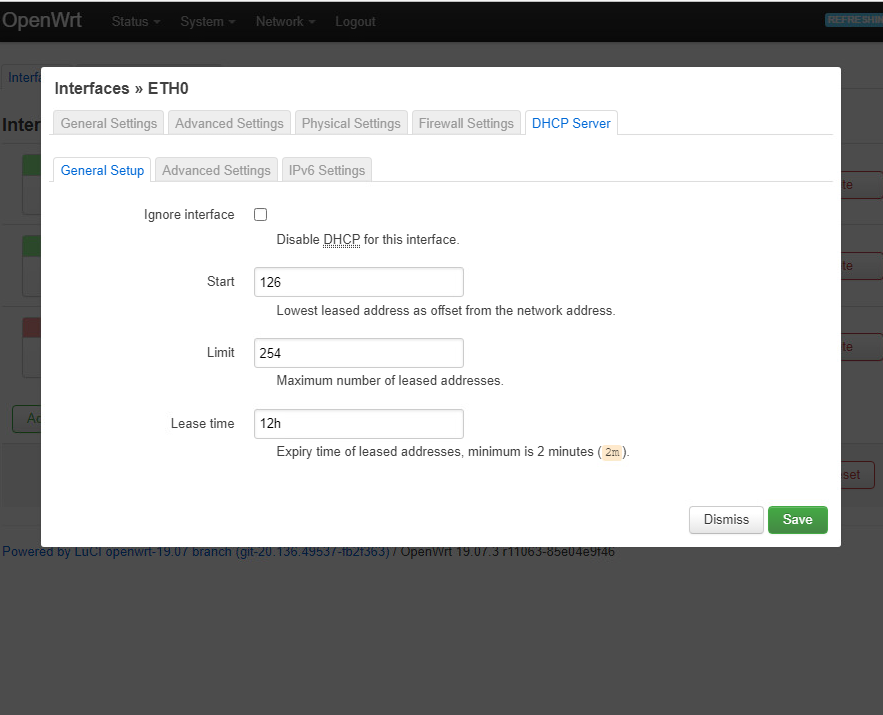The height and width of the screenshot is (715, 883).
Task: Open the Network menu
Action: tap(284, 21)
